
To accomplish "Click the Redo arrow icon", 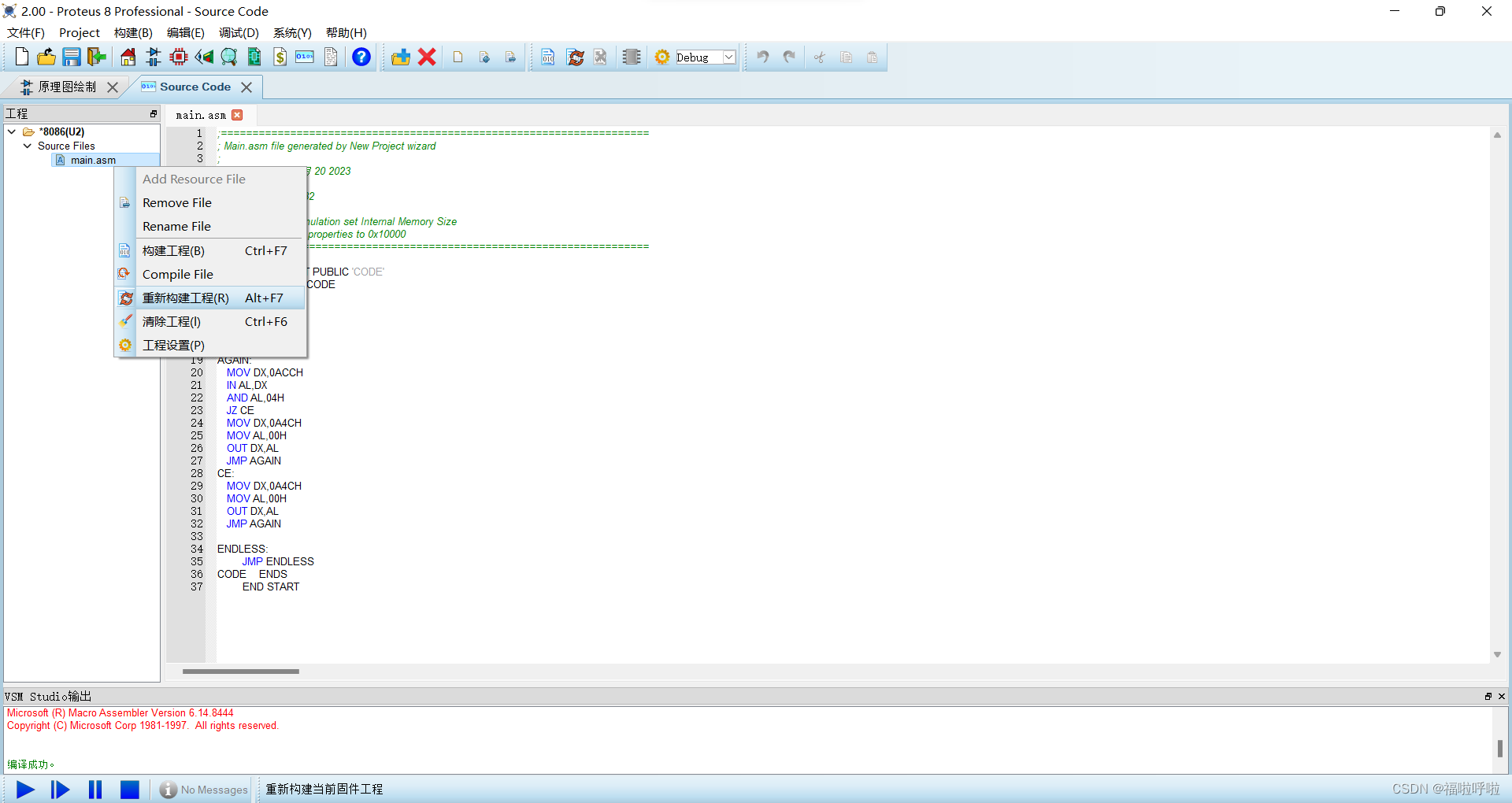I will (789, 57).
